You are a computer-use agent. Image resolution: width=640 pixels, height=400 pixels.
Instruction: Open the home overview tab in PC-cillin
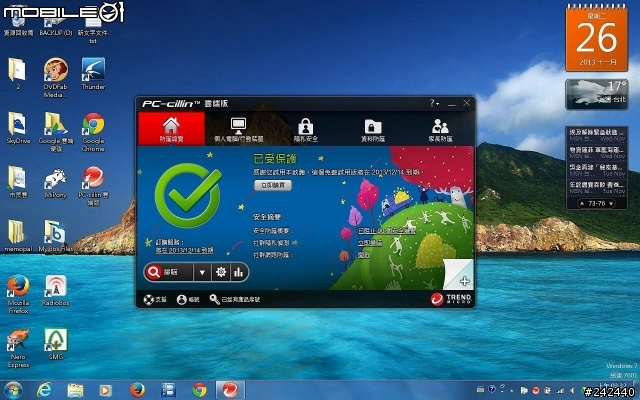click(x=171, y=129)
